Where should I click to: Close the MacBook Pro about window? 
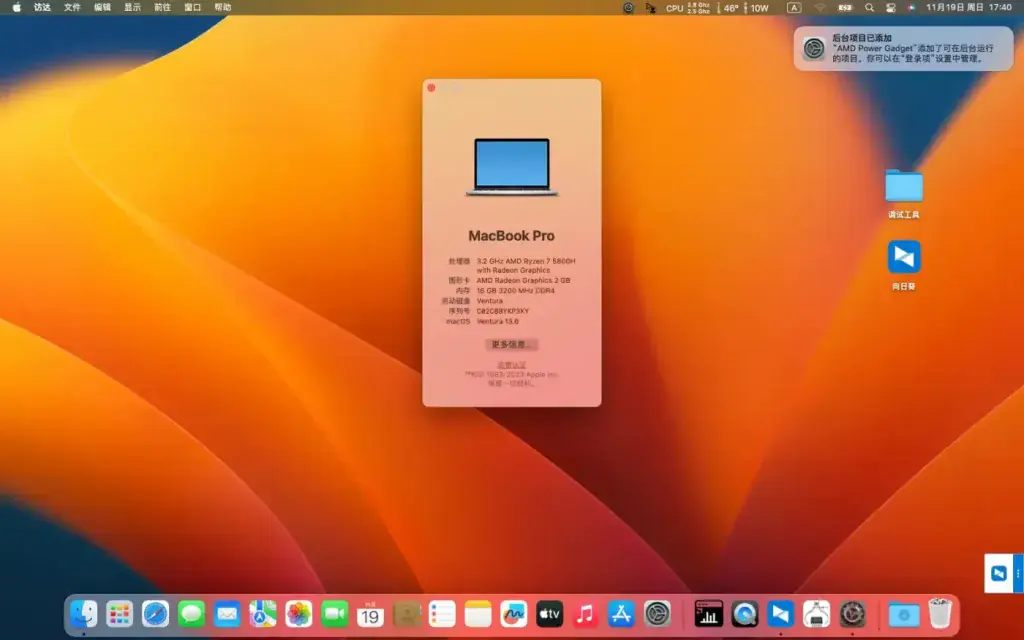coord(431,88)
